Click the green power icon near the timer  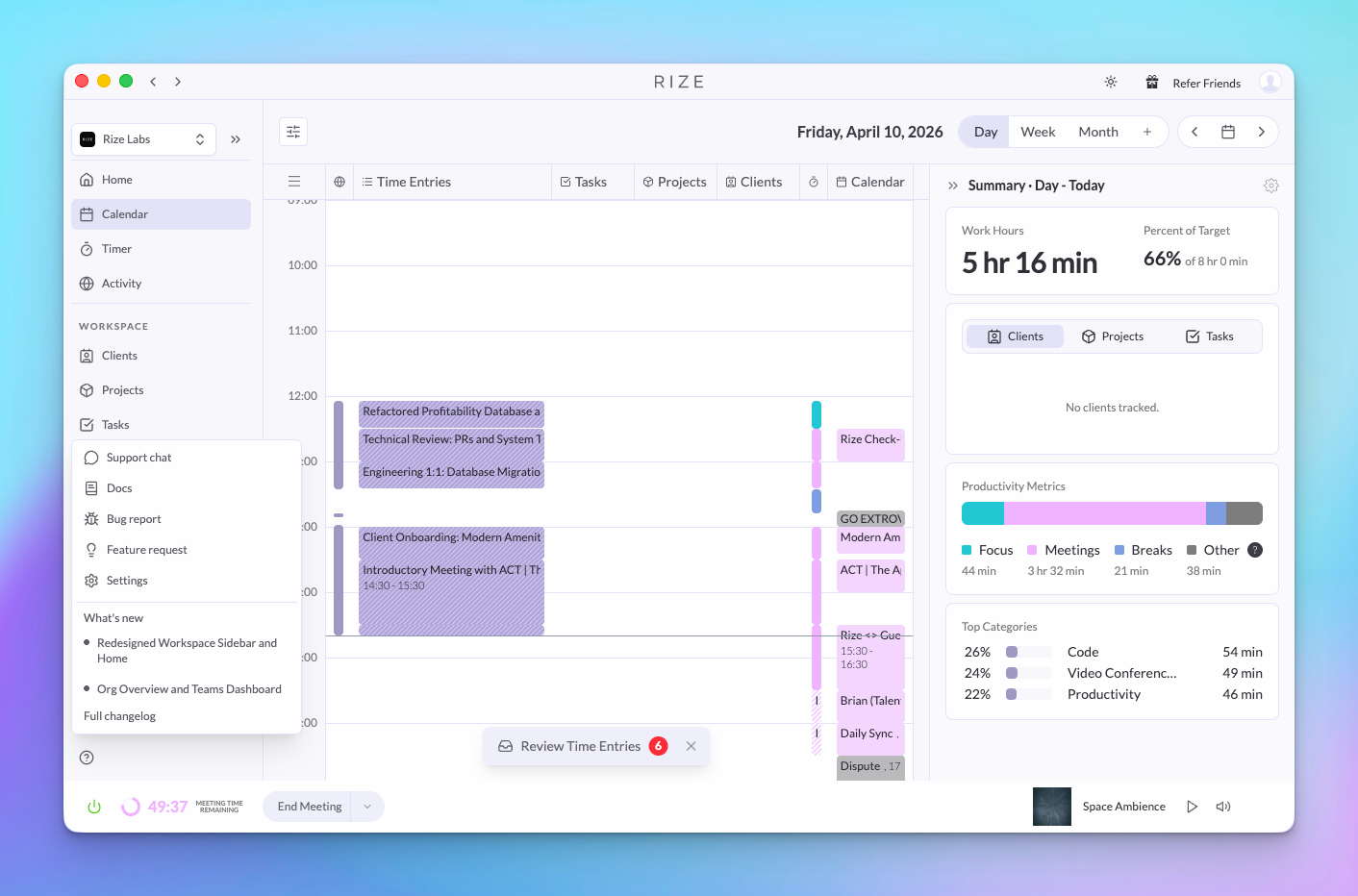93,807
